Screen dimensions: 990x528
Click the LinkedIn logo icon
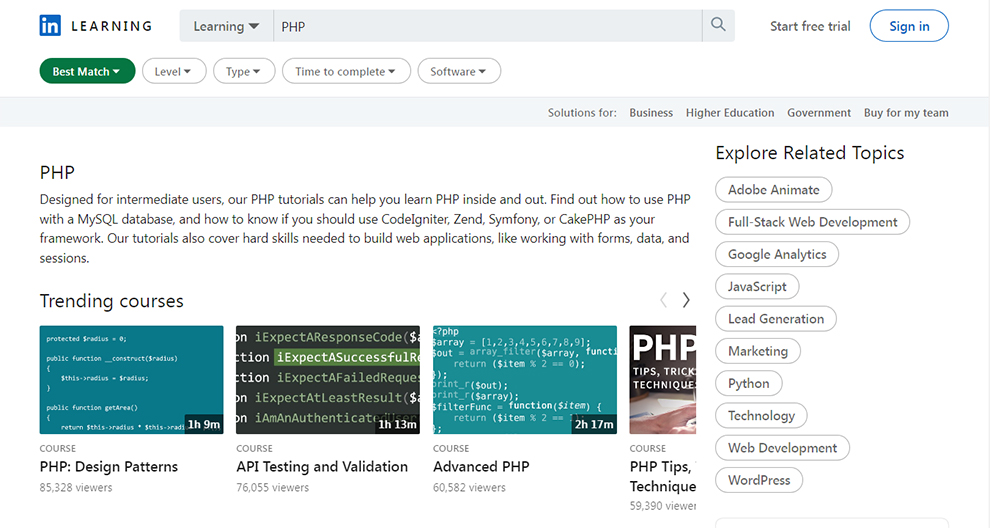50,26
